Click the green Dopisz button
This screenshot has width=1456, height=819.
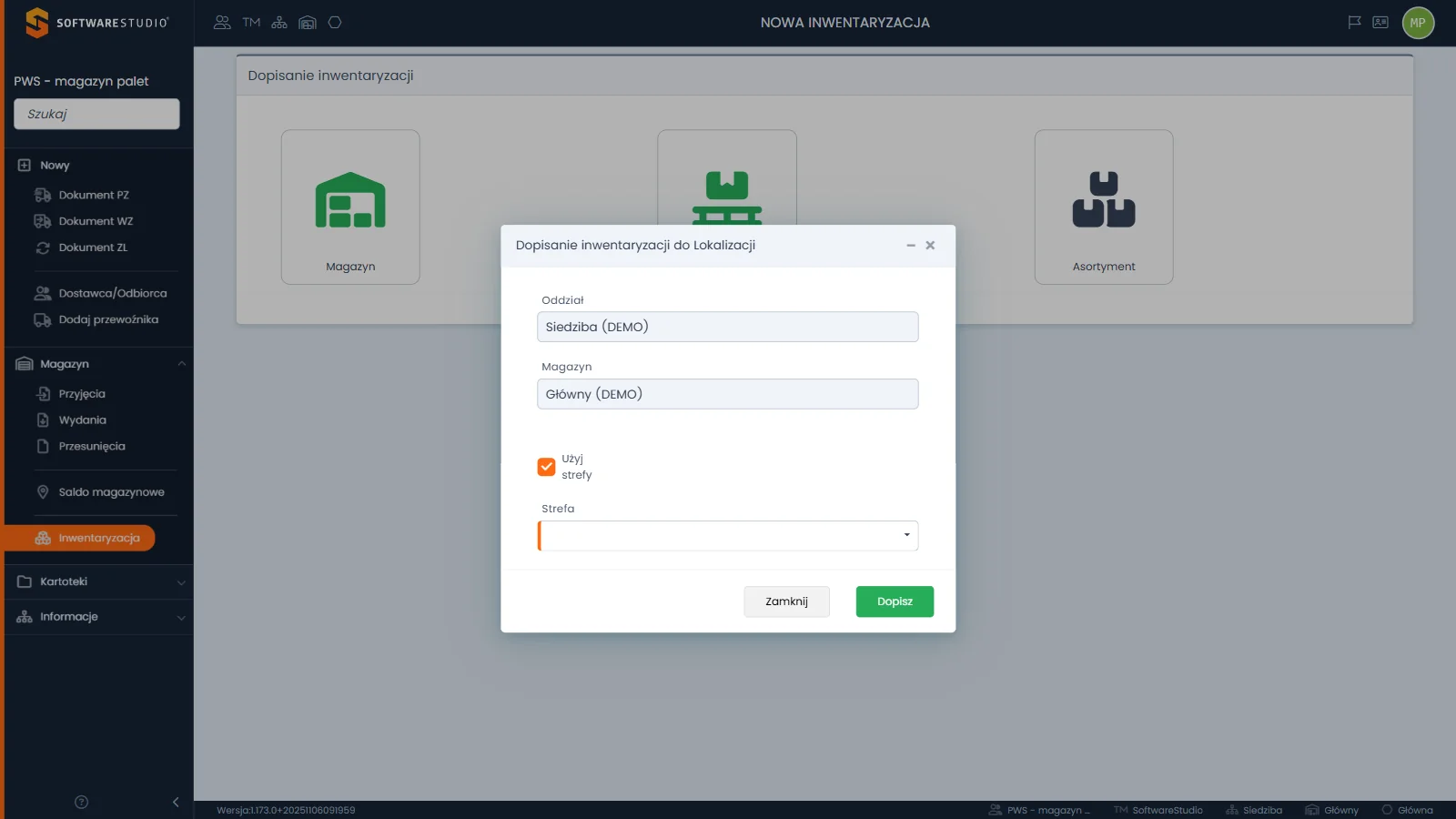coord(895,602)
